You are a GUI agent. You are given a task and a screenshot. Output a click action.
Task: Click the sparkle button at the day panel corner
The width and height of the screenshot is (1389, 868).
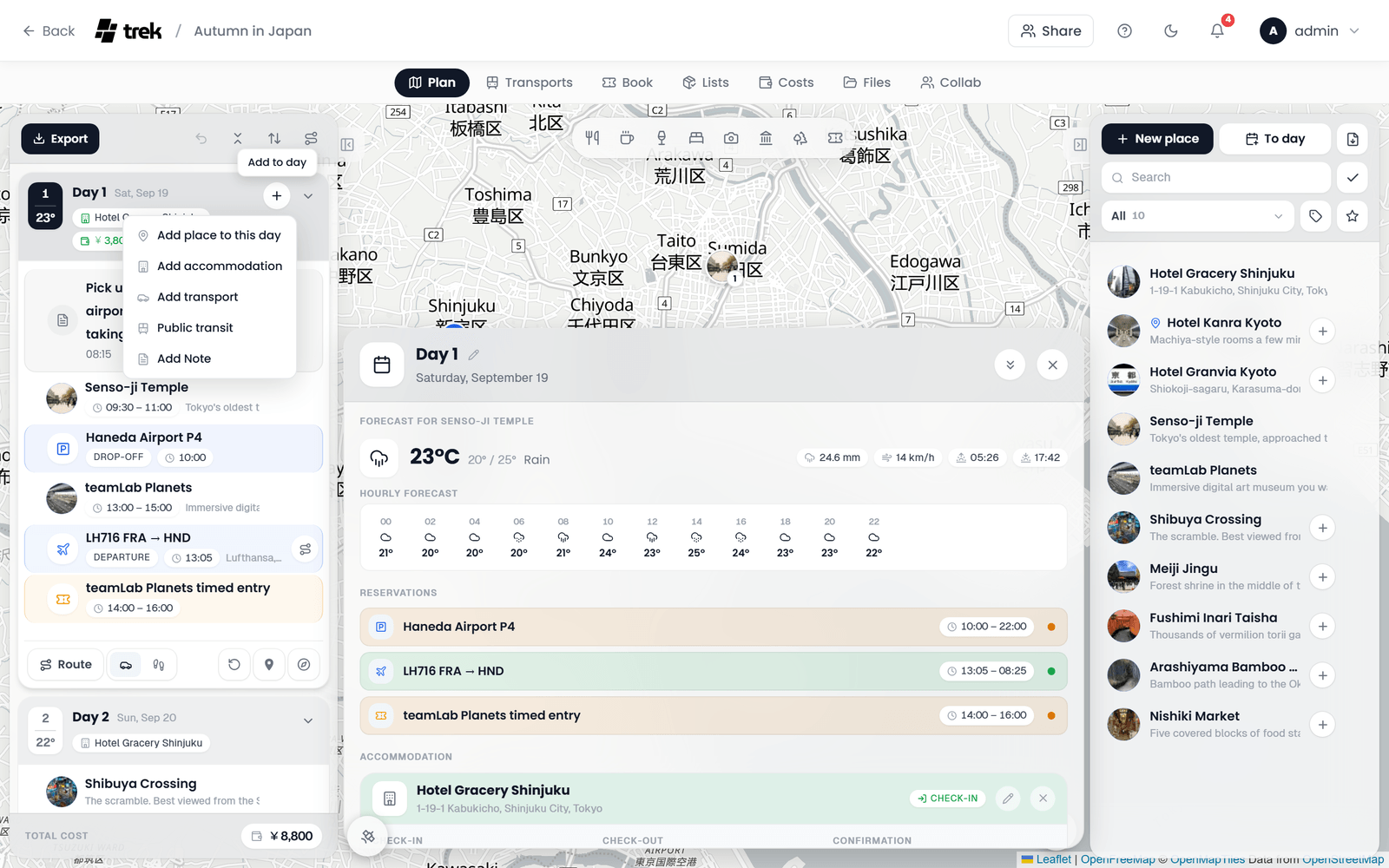(x=368, y=837)
